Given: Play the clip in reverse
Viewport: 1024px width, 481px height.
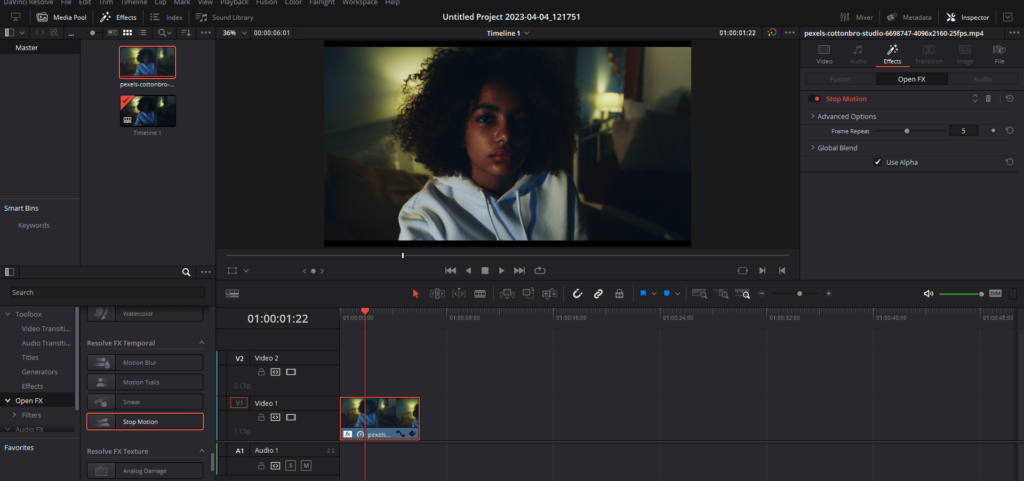Looking at the screenshot, I should [468, 270].
